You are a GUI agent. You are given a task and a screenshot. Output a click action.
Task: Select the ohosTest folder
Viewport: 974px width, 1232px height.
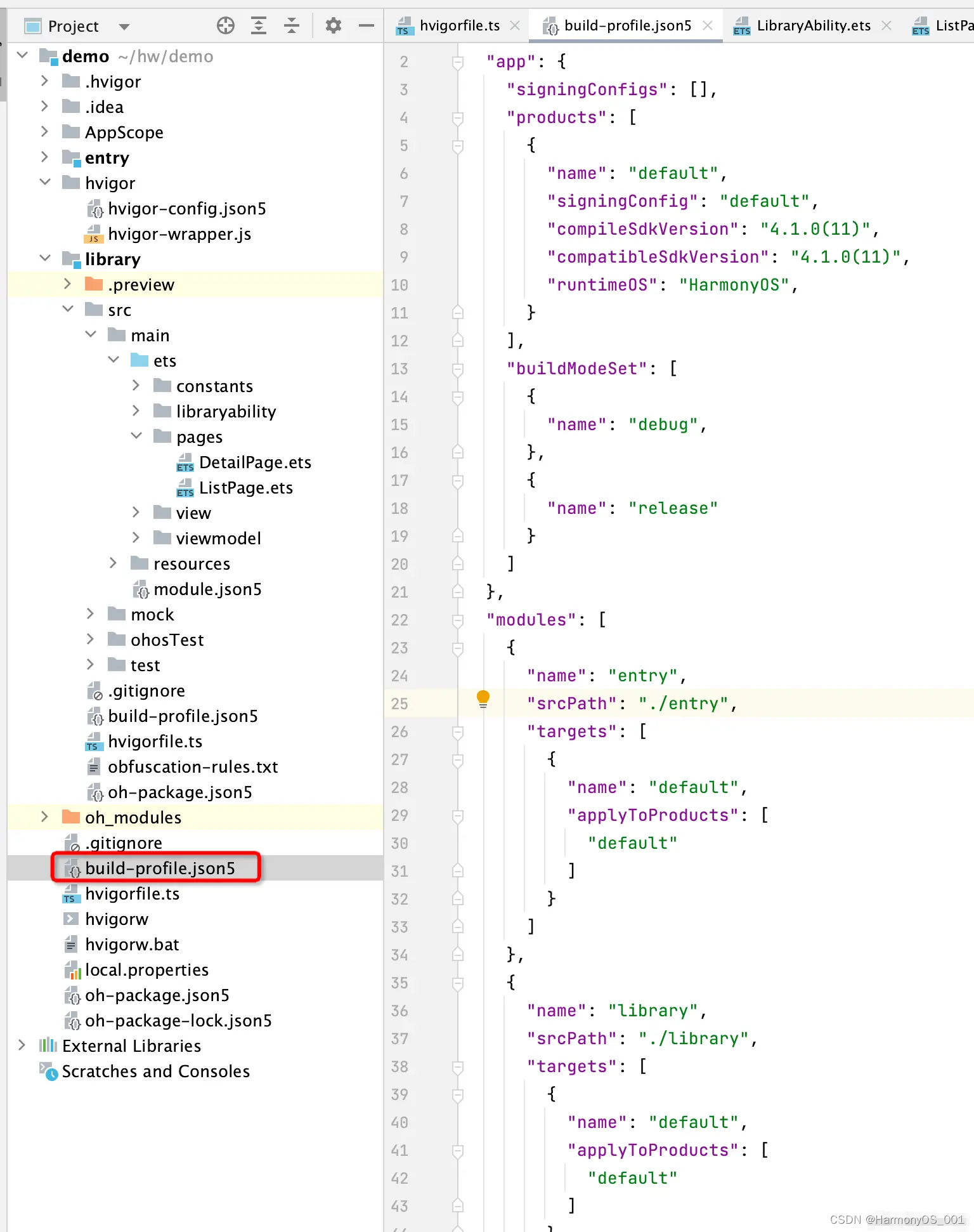click(x=167, y=640)
